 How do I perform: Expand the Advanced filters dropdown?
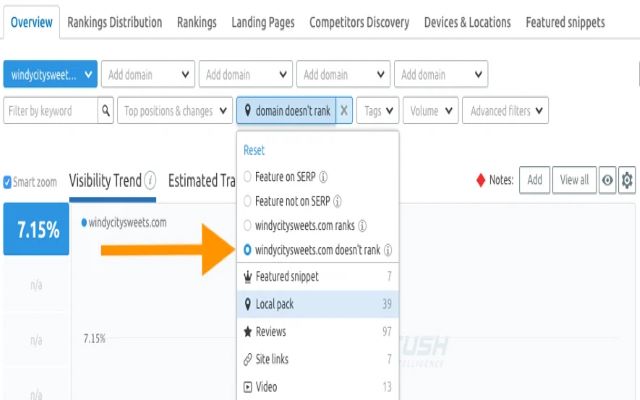(505, 111)
